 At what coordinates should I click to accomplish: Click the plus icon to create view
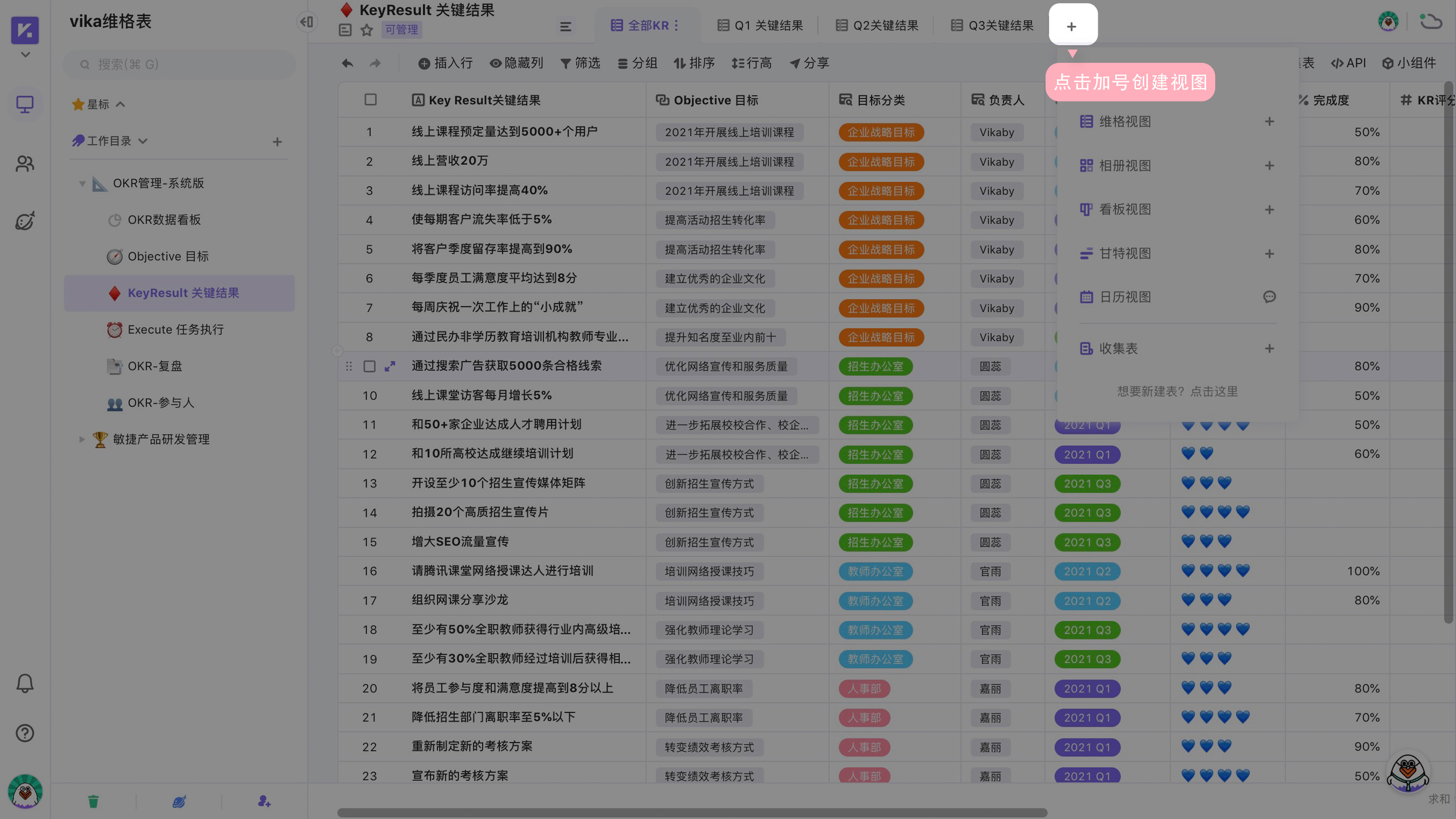point(1072,26)
